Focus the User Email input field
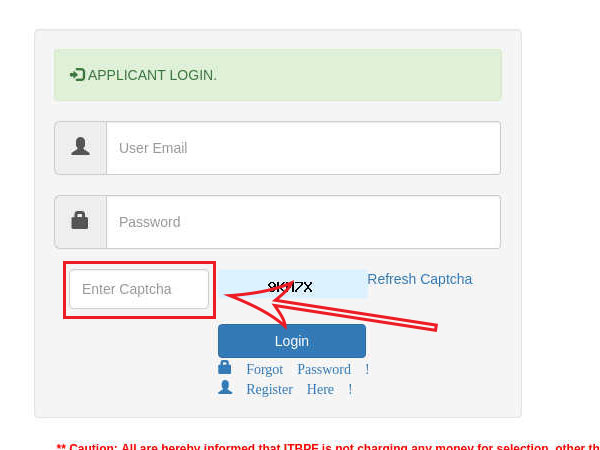The image size is (600, 450). (x=303, y=148)
